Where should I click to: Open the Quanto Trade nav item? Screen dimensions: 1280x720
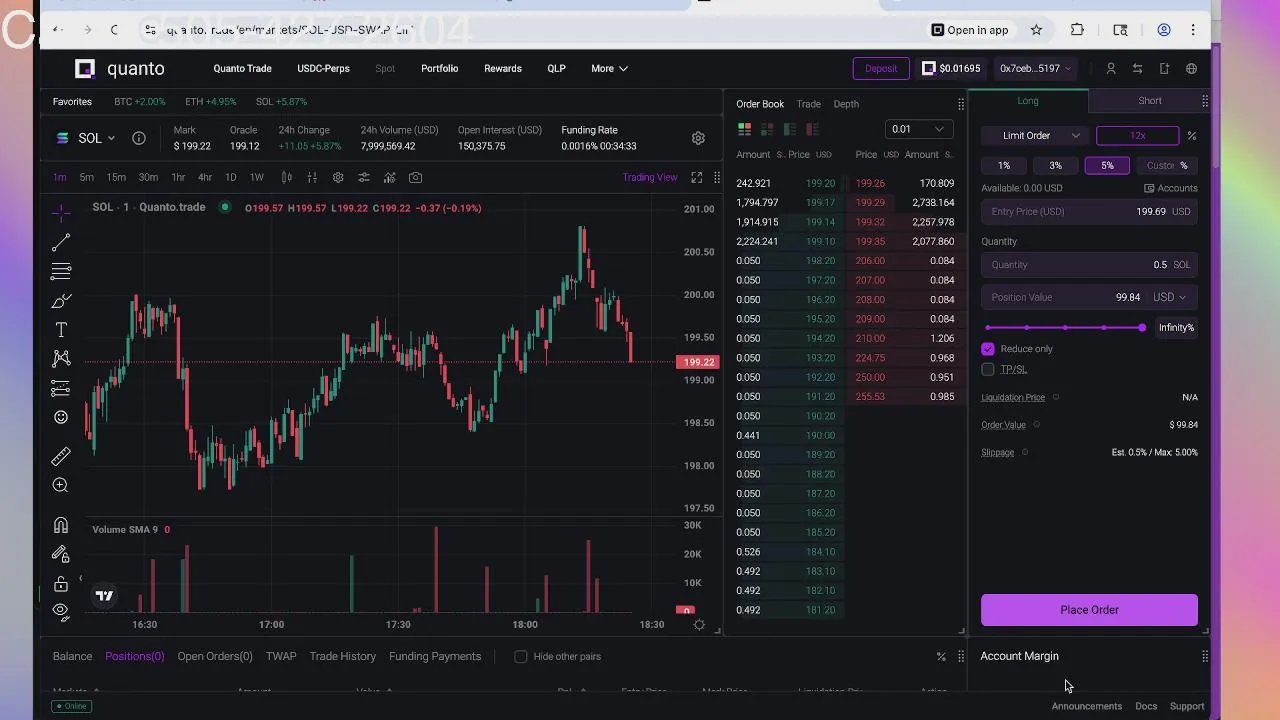point(242,68)
